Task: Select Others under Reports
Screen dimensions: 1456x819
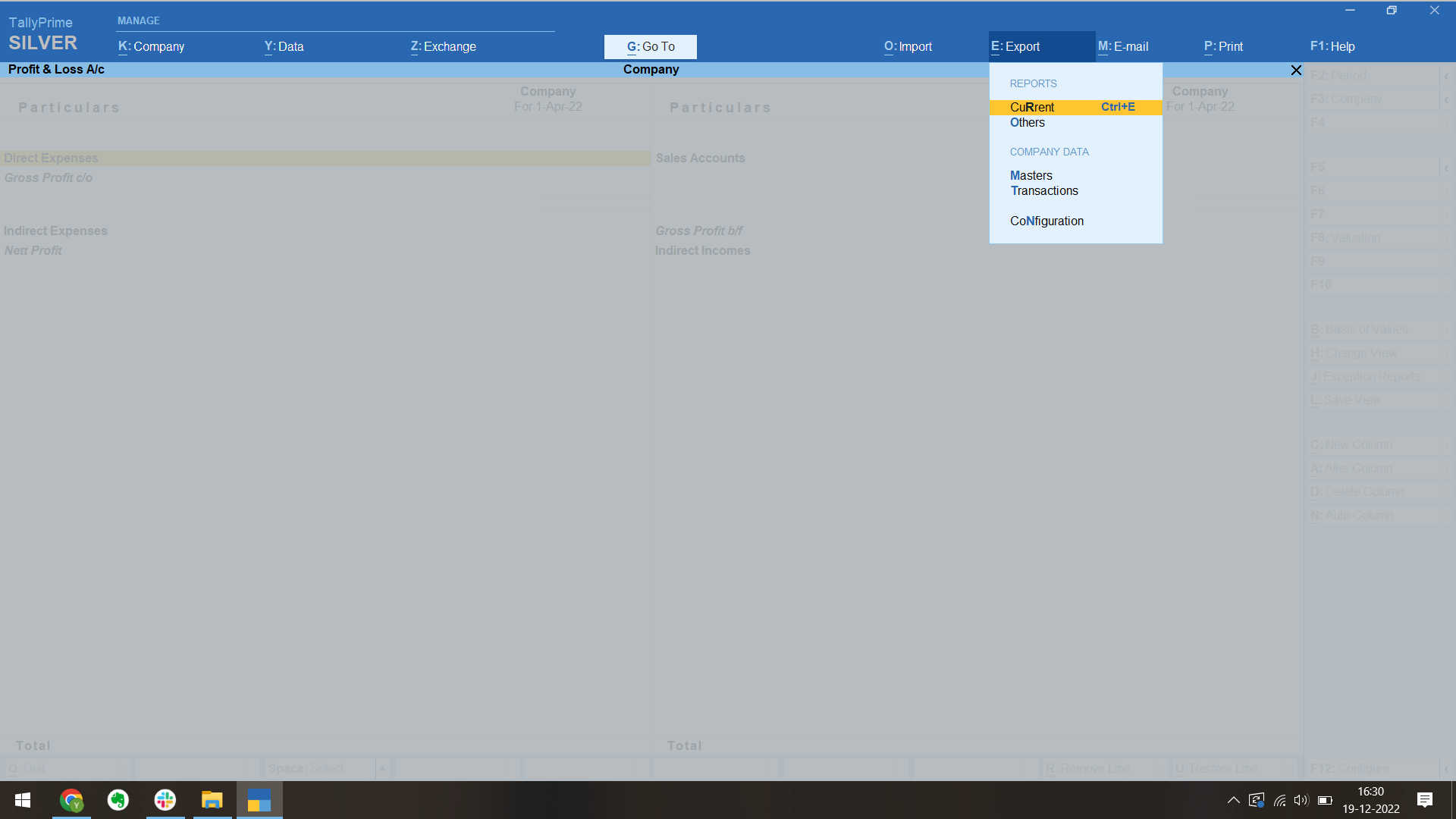Action: tap(1027, 122)
